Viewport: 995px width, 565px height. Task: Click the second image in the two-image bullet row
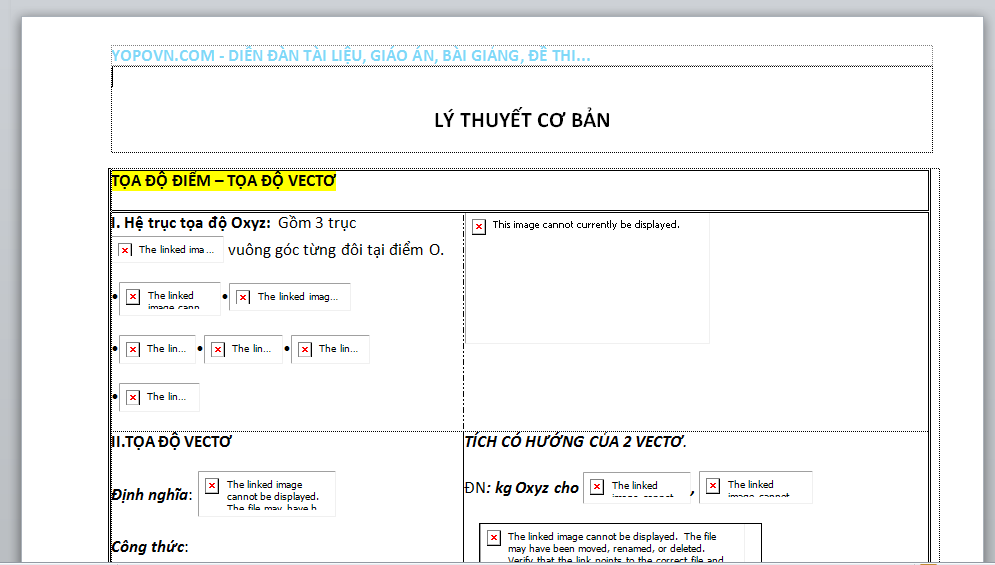[x=290, y=297]
